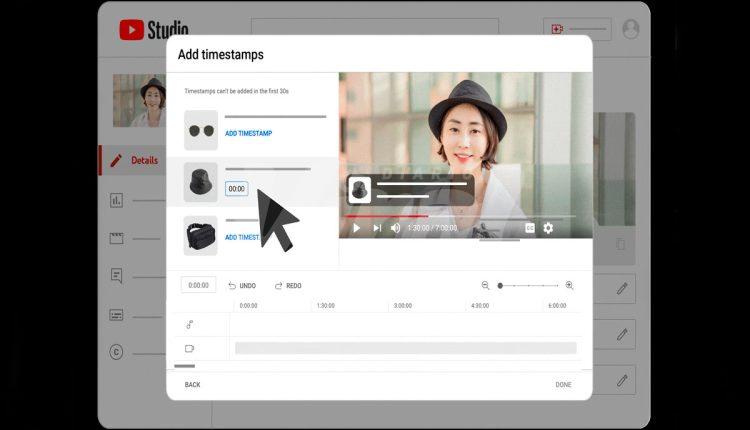Adjust the timeline zoom slider
The height and width of the screenshot is (430, 750).
click(501, 285)
